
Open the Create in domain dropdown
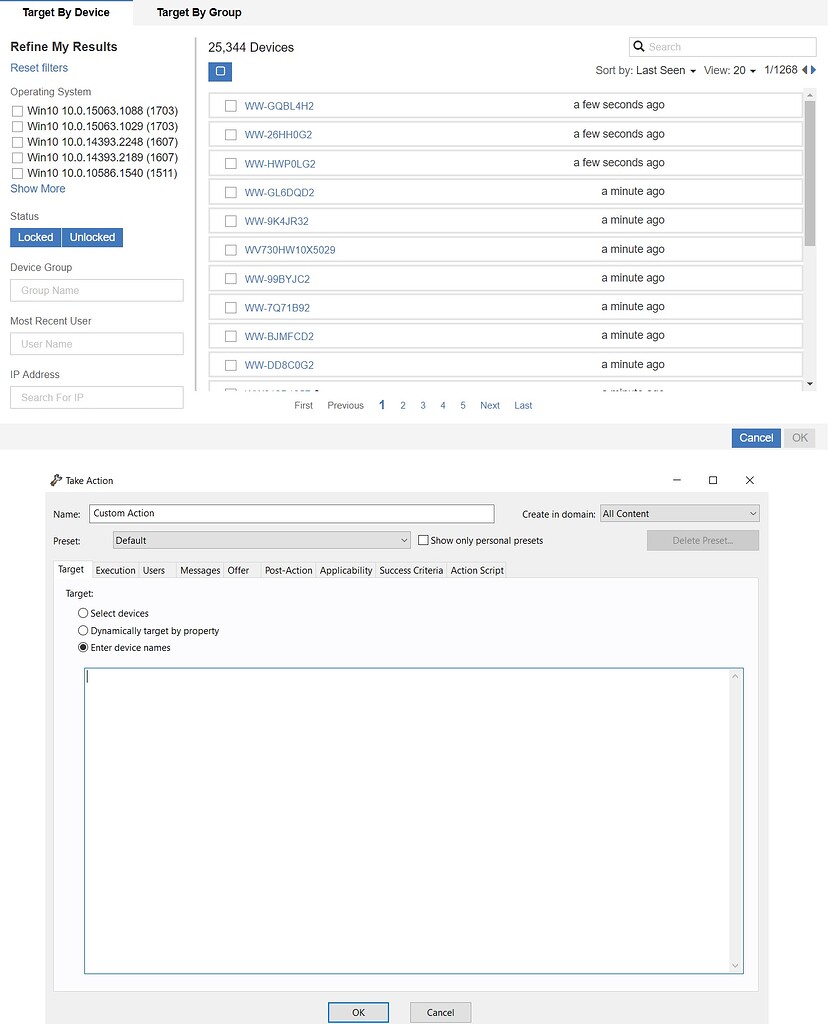(x=680, y=513)
